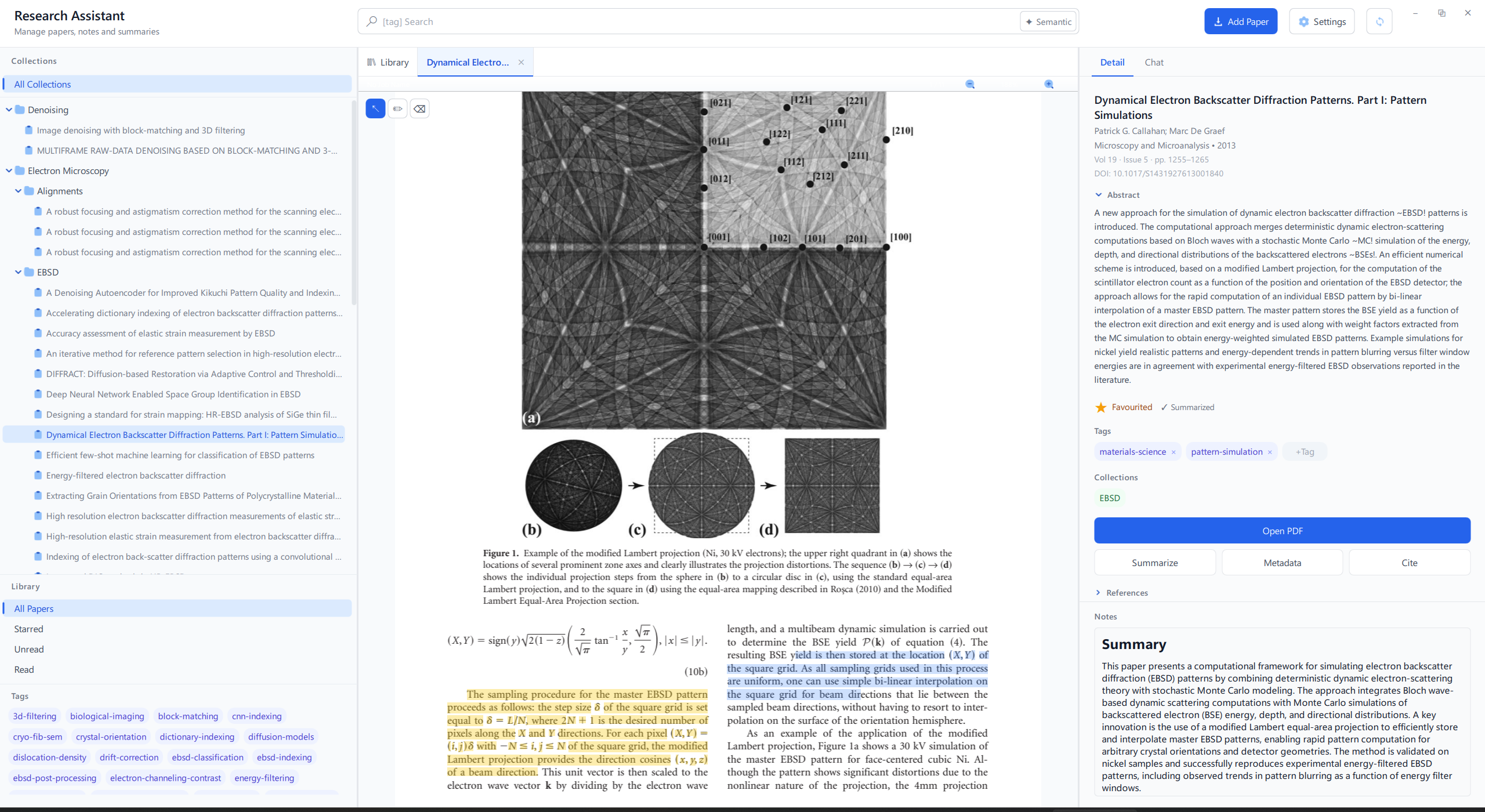Select All Collections
1485x812 pixels.
click(177, 84)
